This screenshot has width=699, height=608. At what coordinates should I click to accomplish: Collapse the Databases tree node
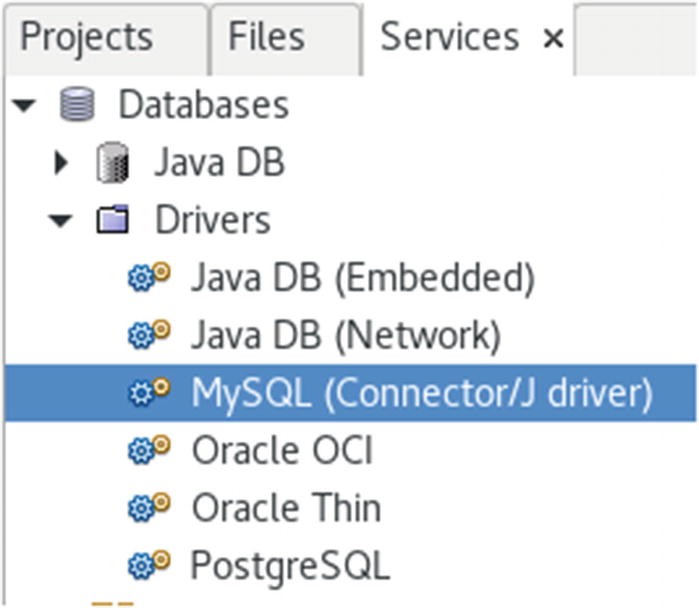pyautogui.click(x=24, y=106)
